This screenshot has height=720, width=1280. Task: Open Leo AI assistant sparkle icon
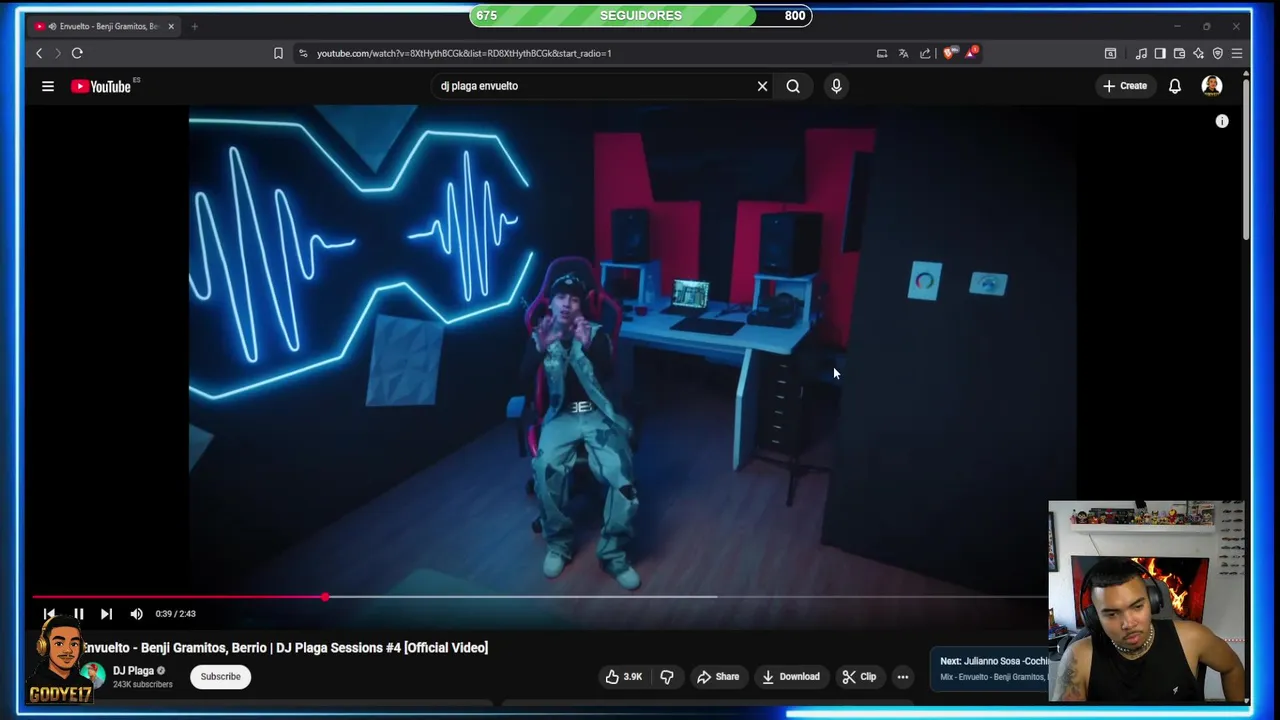click(1198, 53)
